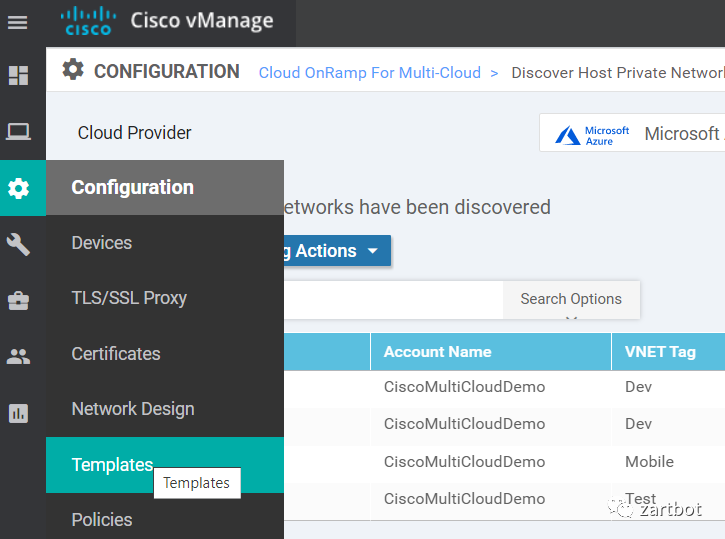The width and height of the screenshot is (725, 539).
Task: Open Templates in the Configuration menu
Action: pyautogui.click(x=112, y=465)
